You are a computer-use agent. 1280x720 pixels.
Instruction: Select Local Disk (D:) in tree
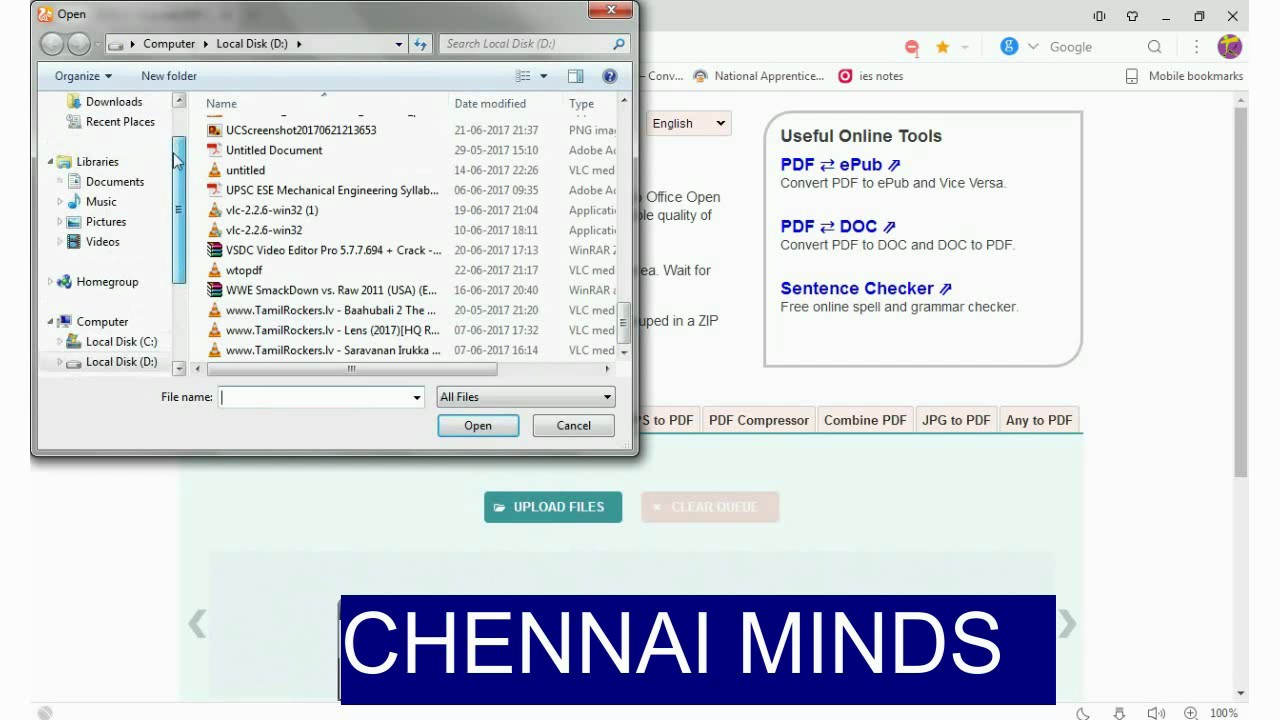(x=121, y=362)
